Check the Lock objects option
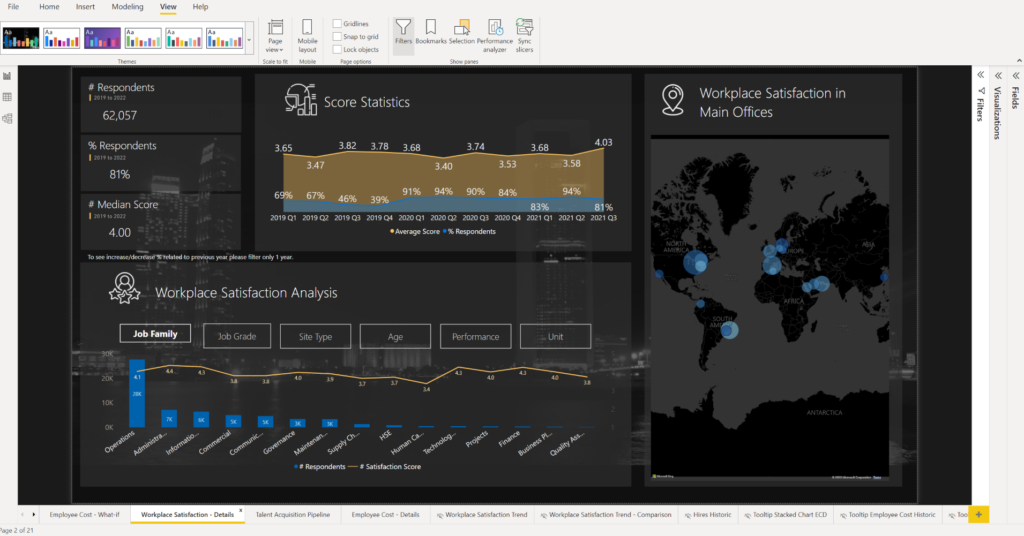This screenshot has width=1024, height=536. point(337,49)
